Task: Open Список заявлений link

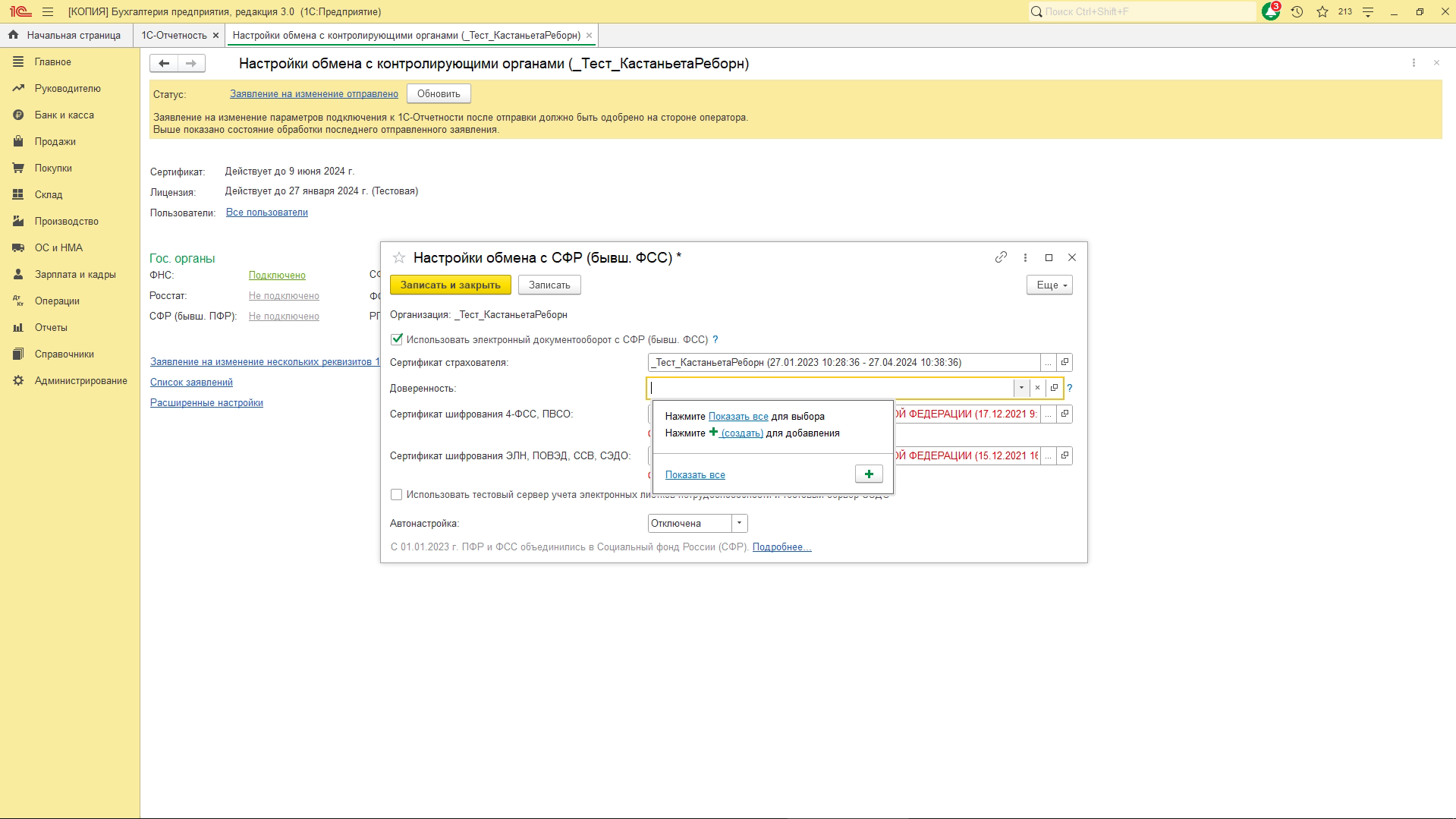Action: tap(191, 383)
